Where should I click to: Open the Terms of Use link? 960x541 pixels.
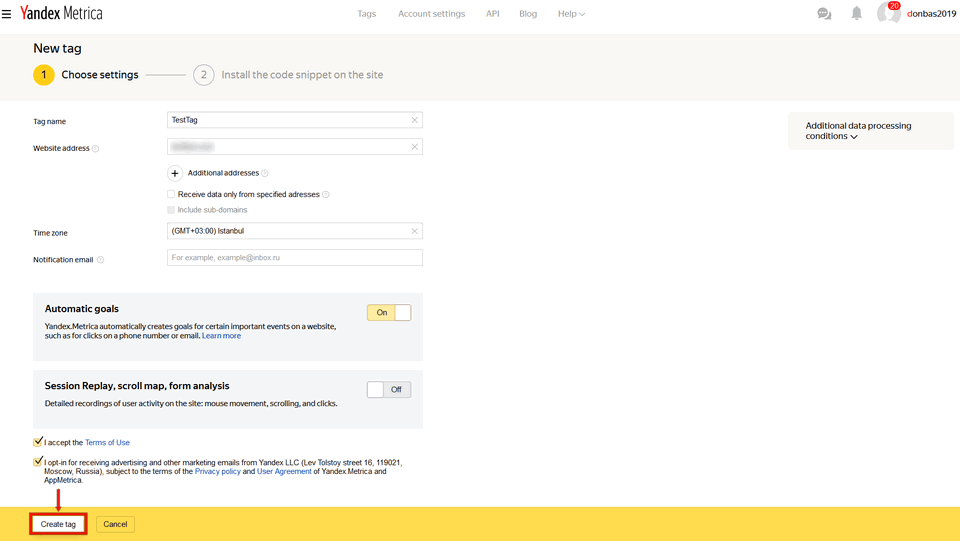click(x=107, y=442)
